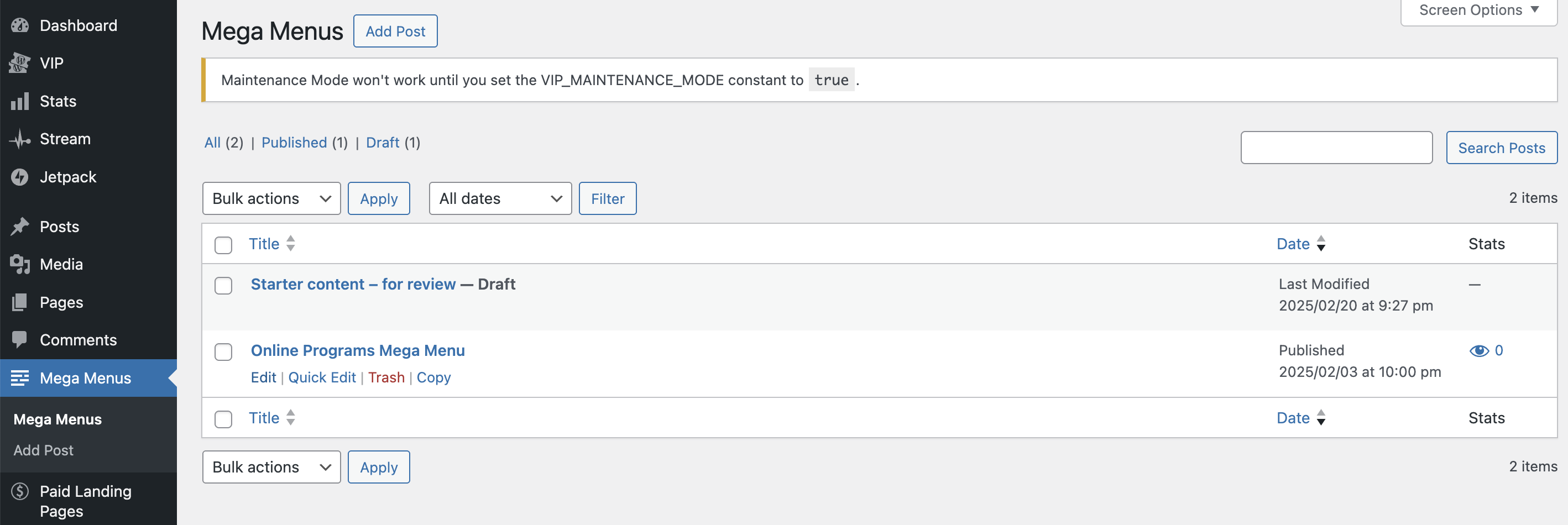The width and height of the screenshot is (1568, 525).
Task: Click the Posts pushpin icon
Action: coord(20,227)
